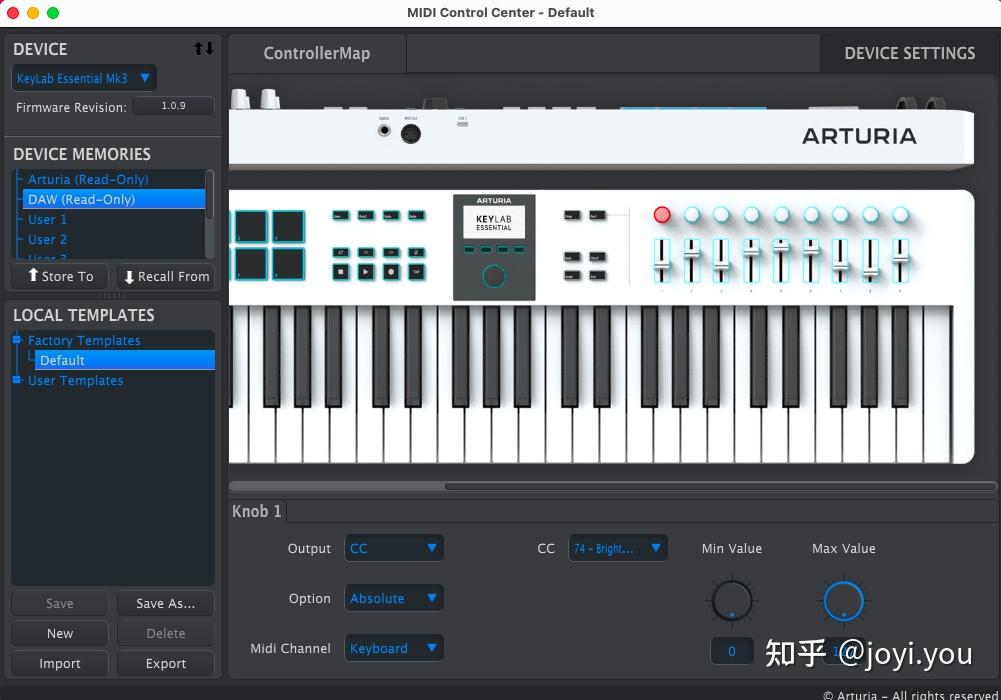This screenshot has height=700, width=1001.
Task: Switch to the ControllerMap tab
Action: click(x=316, y=52)
